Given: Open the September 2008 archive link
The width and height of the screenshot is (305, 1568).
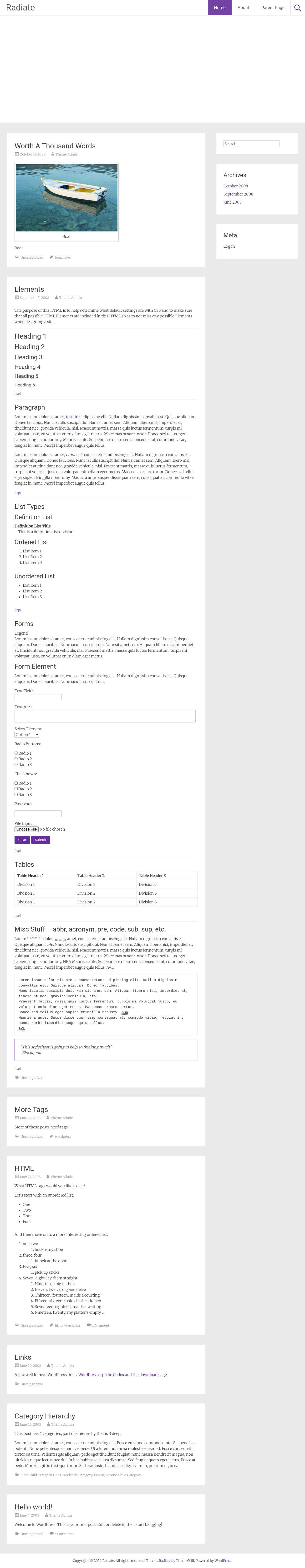Looking at the screenshot, I should pyautogui.click(x=238, y=194).
